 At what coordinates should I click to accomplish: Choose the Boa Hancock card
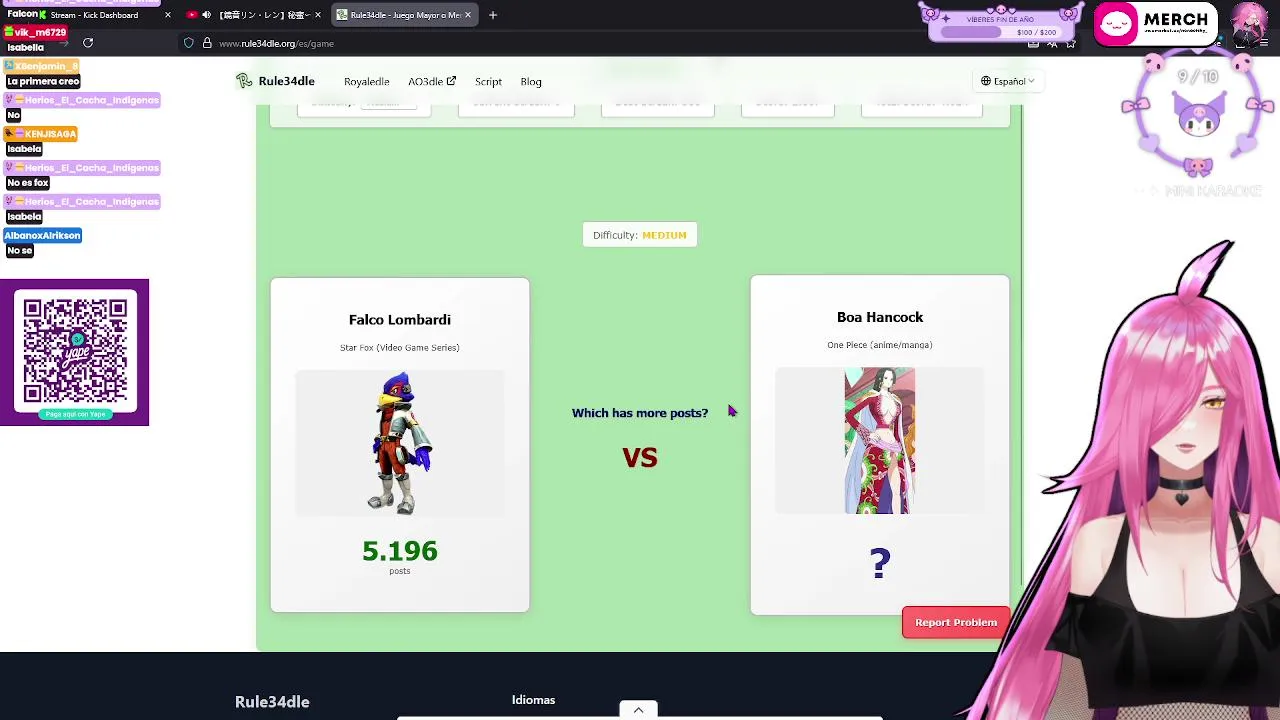tap(880, 445)
